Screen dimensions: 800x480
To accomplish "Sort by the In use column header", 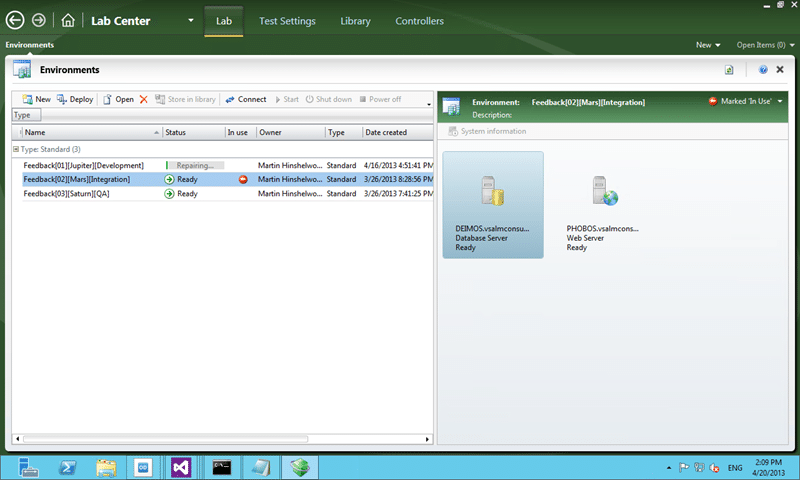I will 240,132.
